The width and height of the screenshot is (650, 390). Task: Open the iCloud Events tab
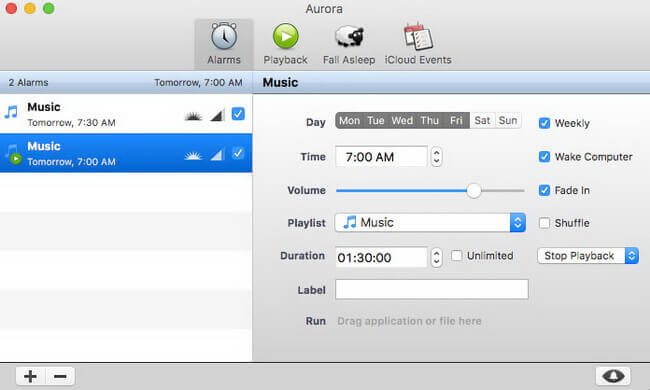point(418,44)
